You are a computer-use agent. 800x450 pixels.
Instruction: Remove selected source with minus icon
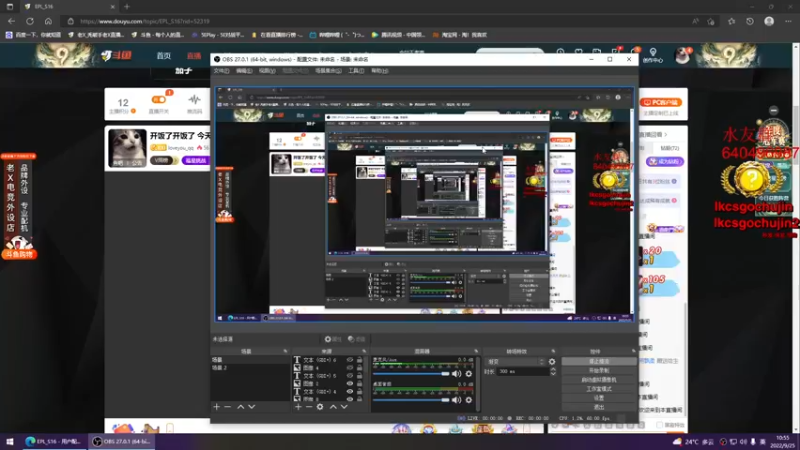coord(309,407)
